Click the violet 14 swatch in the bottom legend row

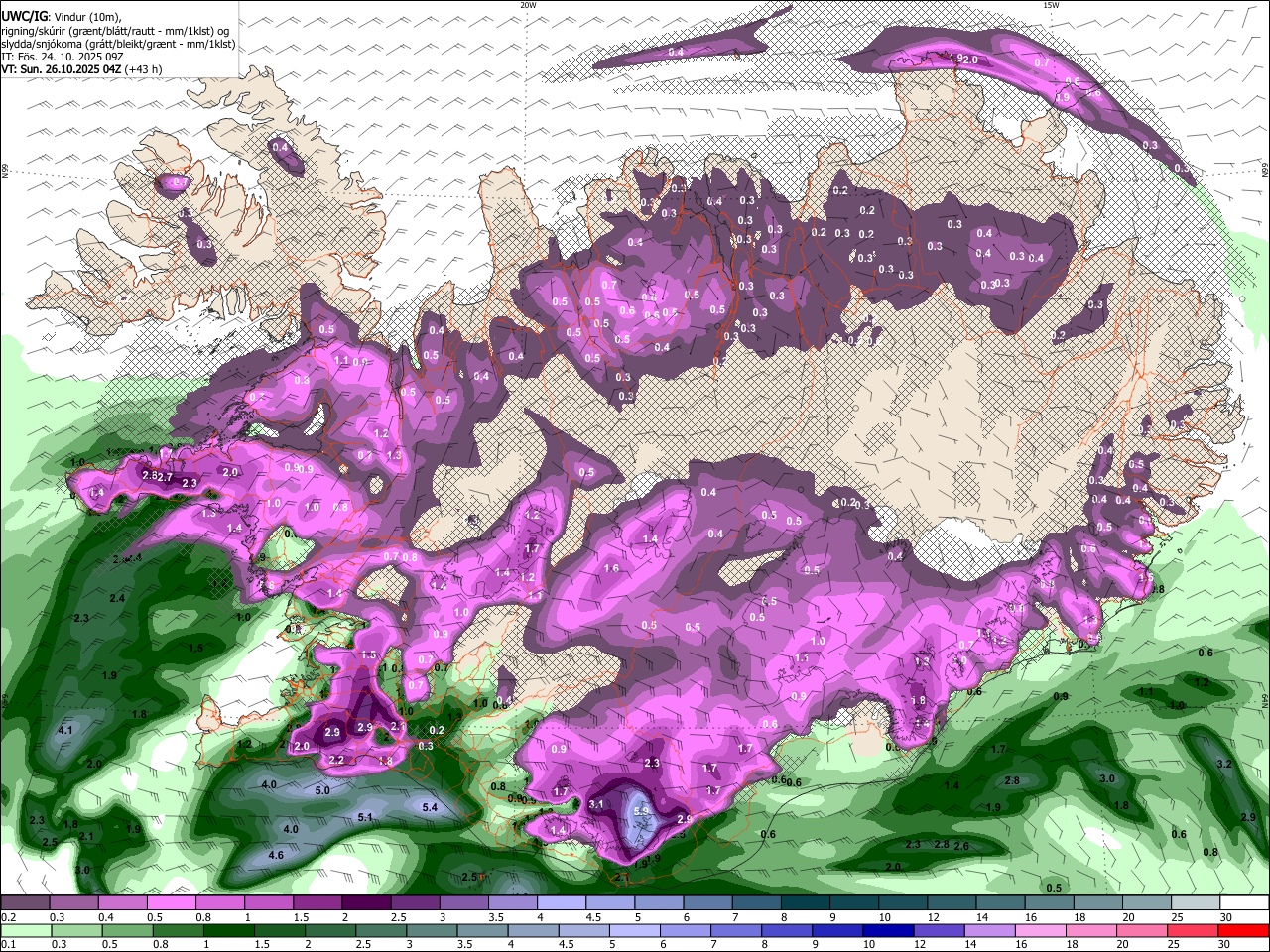(990, 930)
